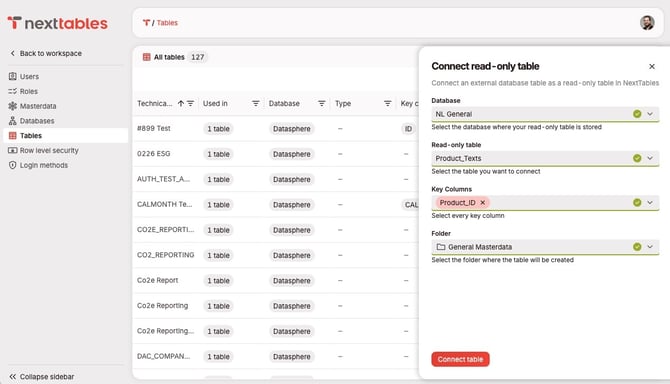Click the Masterdata snowflake icon
The height and width of the screenshot is (384, 670).
click(12, 106)
